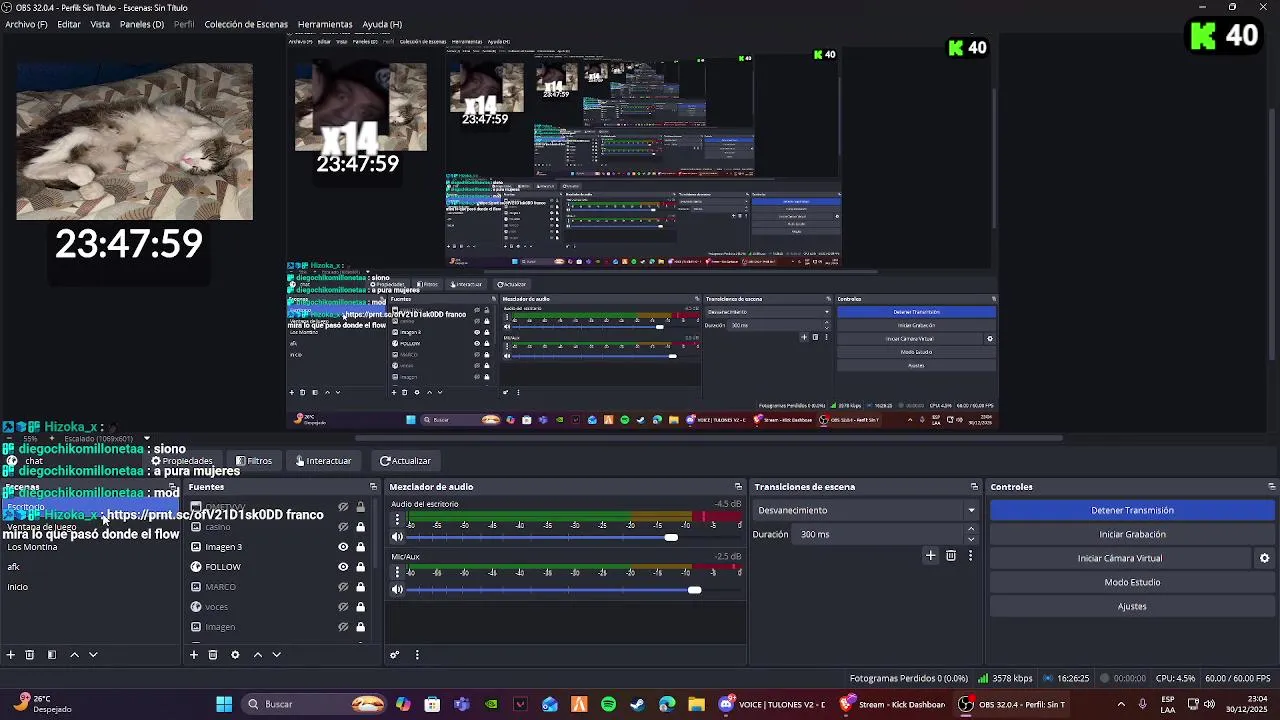Image resolution: width=1280 pixels, height=720 pixels.
Task: Open transition properties three-dot menu
Action: tap(970, 555)
